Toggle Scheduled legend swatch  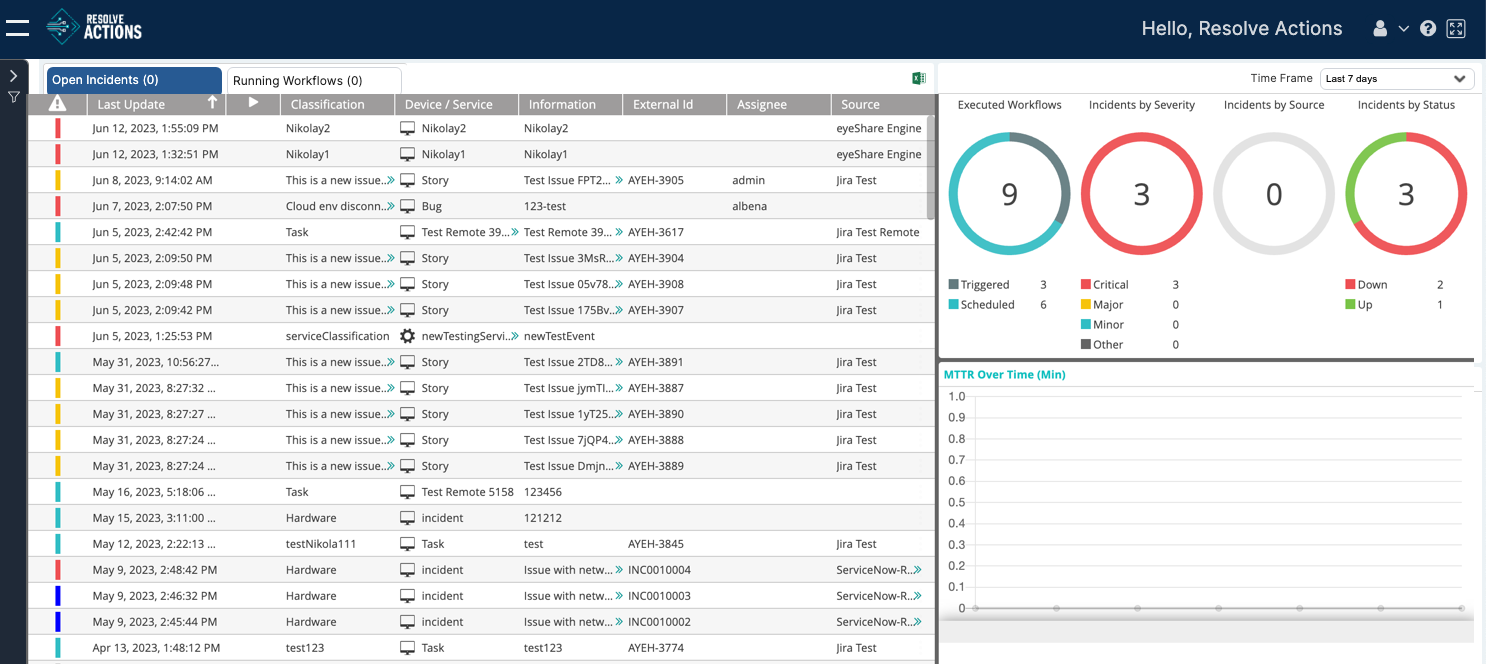[x=953, y=305]
